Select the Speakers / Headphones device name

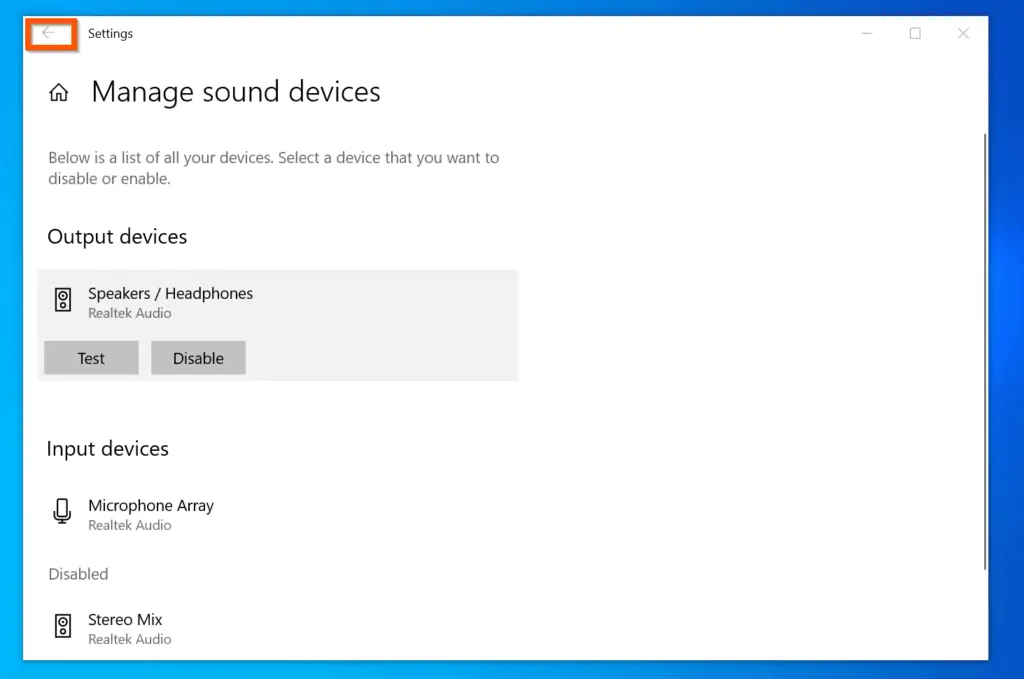(170, 294)
